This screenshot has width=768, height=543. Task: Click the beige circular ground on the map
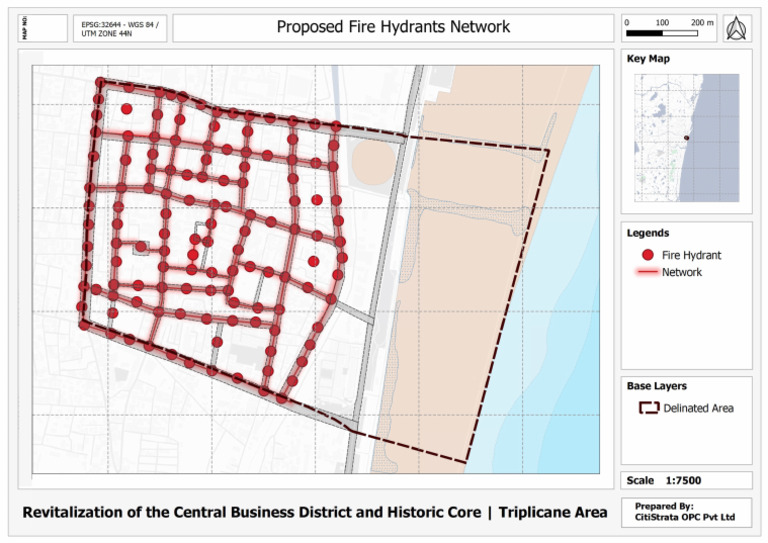(373, 163)
